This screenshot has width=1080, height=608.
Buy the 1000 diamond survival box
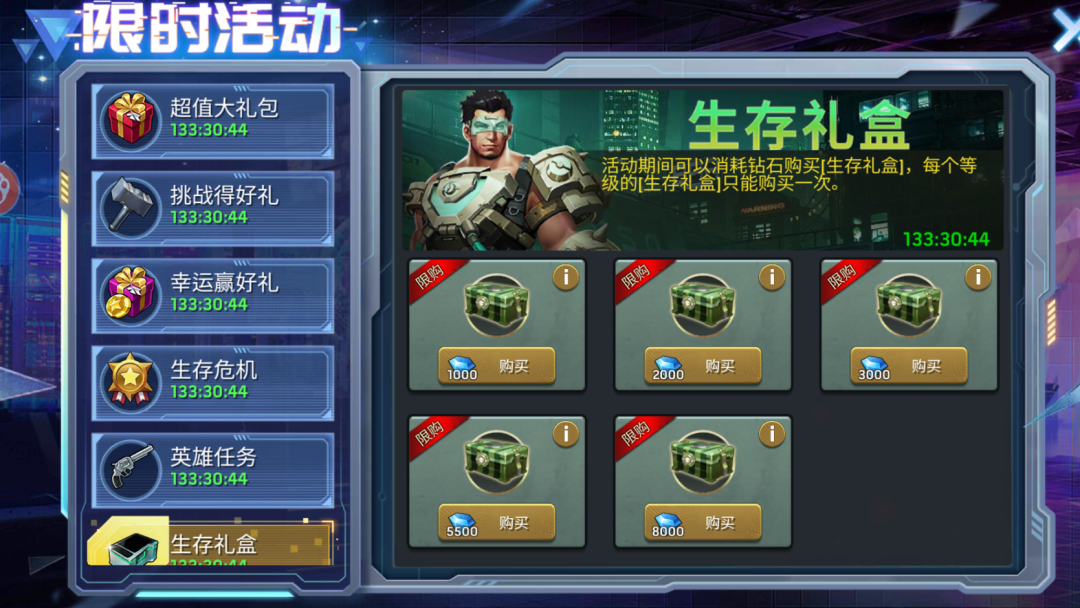(497, 366)
